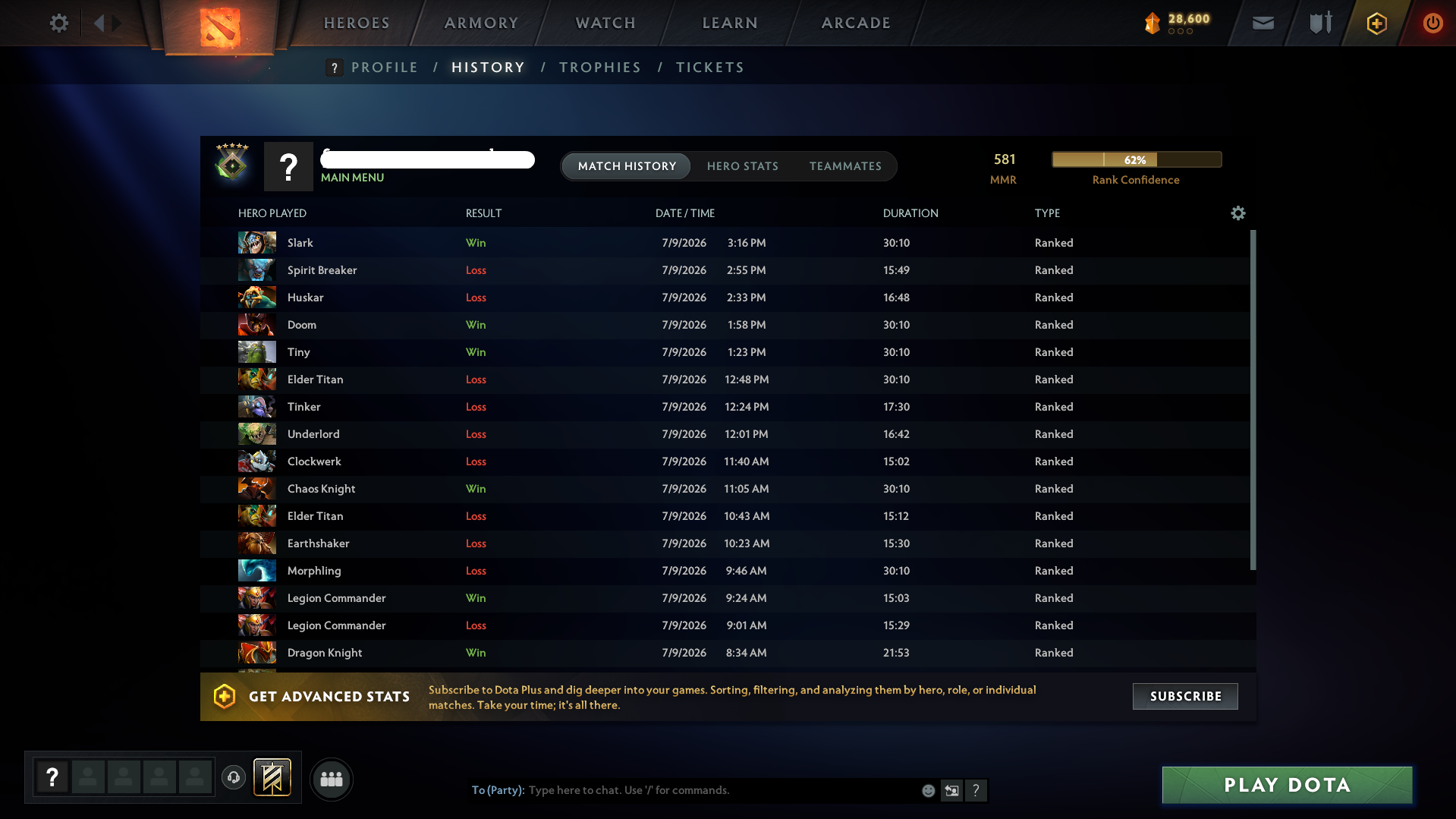Select the MATCH HISTORY view

pos(627,166)
